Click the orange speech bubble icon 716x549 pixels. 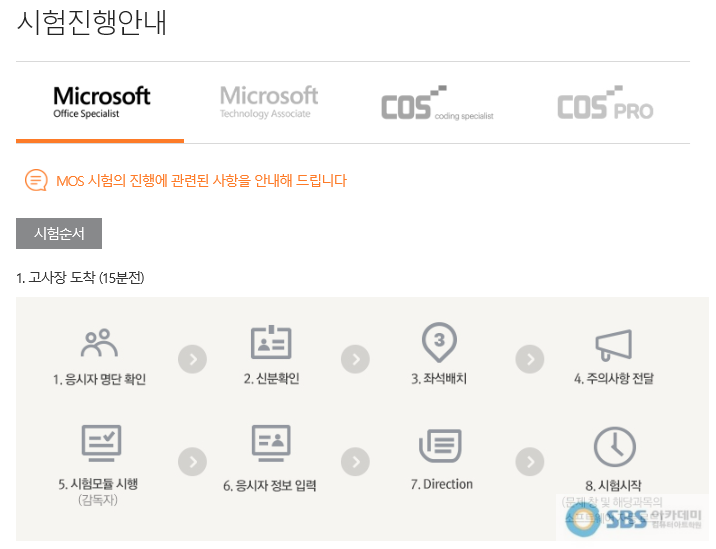[36, 180]
